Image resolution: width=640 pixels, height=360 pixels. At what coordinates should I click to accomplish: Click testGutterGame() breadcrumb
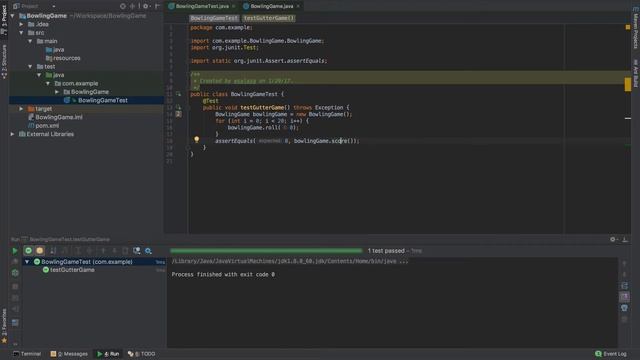(269, 18)
